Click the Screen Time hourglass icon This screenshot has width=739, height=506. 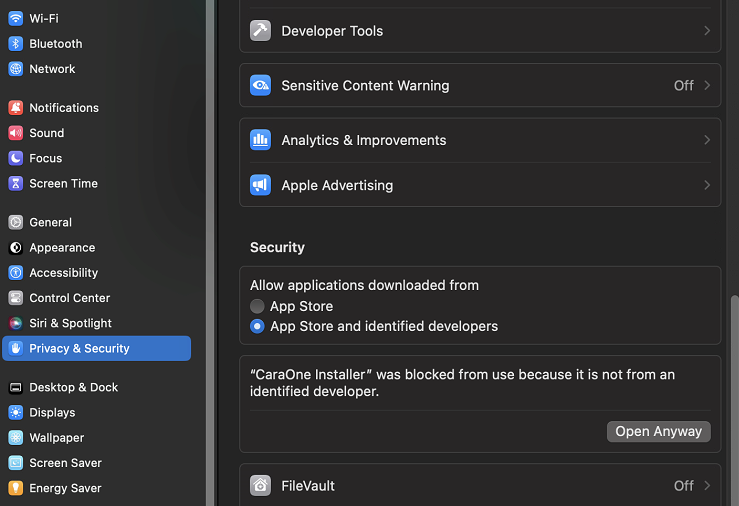[16, 183]
